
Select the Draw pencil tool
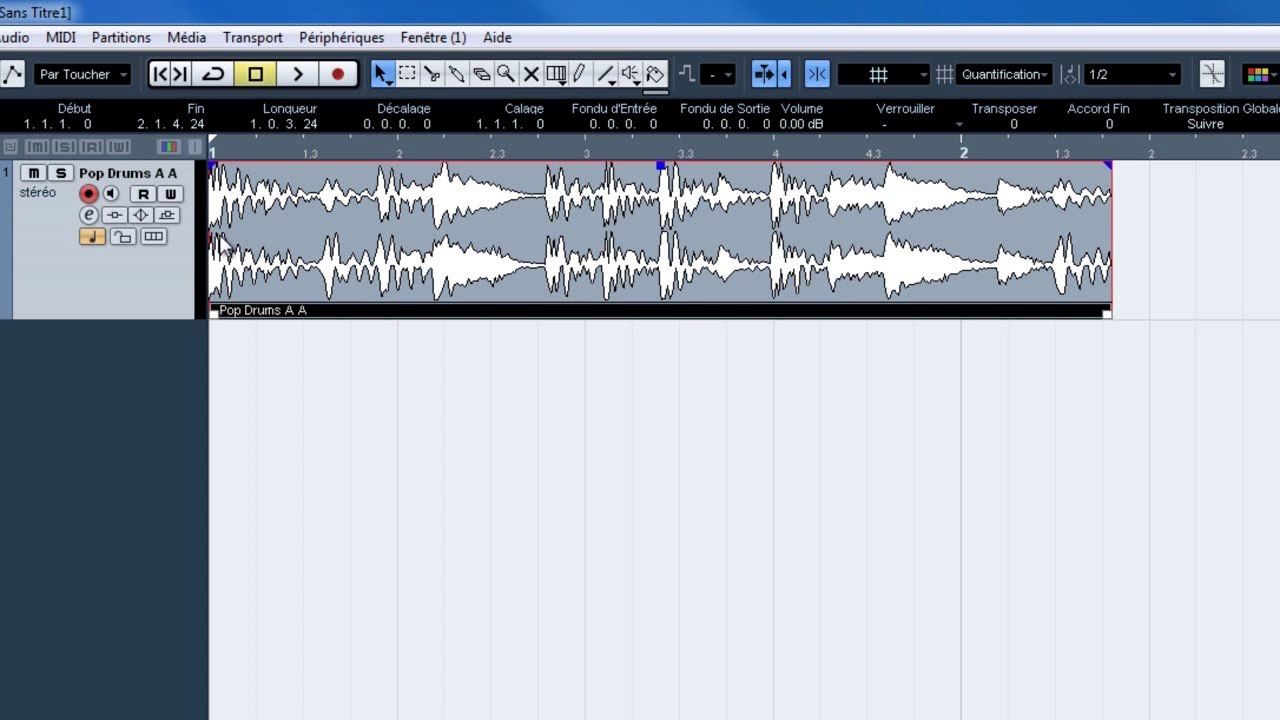click(x=580, y=74)
